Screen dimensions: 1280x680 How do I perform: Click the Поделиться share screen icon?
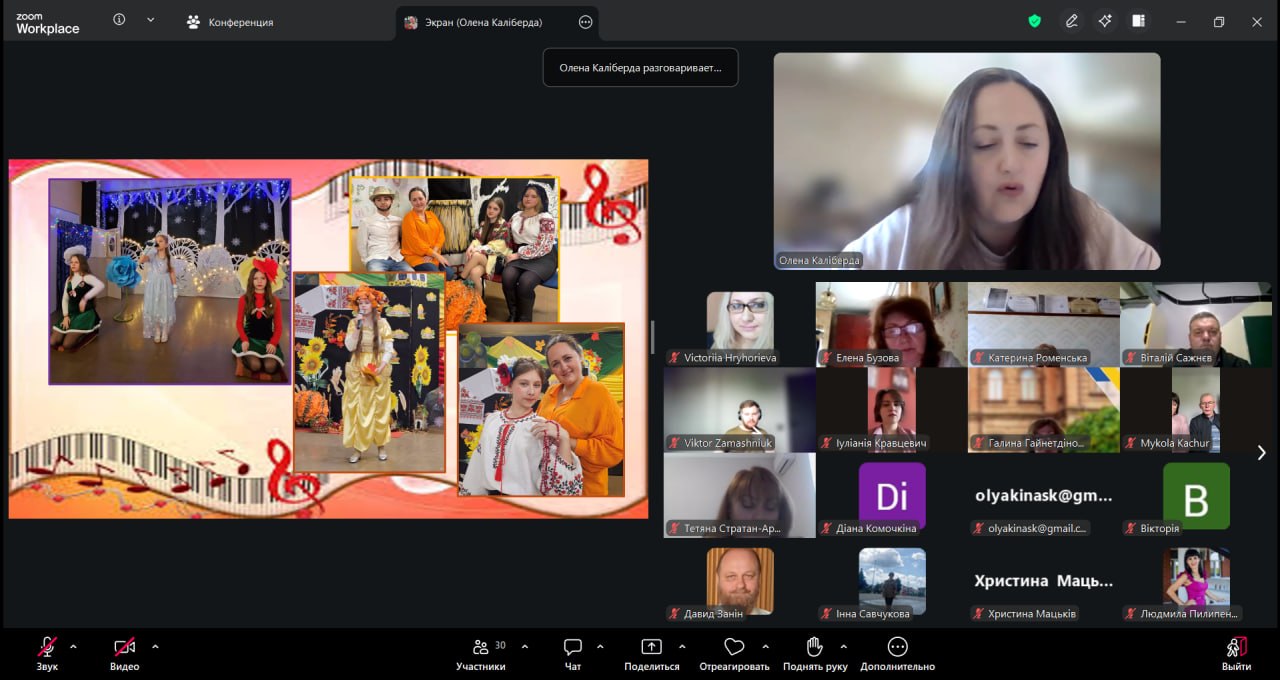coord(652,654)
